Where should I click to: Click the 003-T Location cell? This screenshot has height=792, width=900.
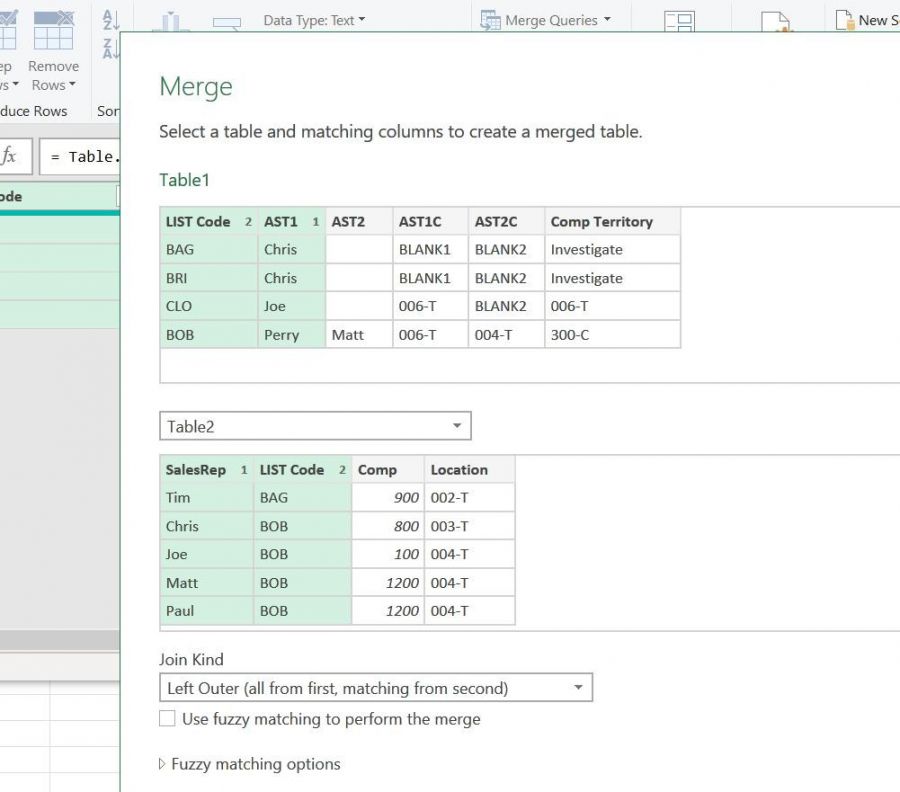click(x=470, y=526)
